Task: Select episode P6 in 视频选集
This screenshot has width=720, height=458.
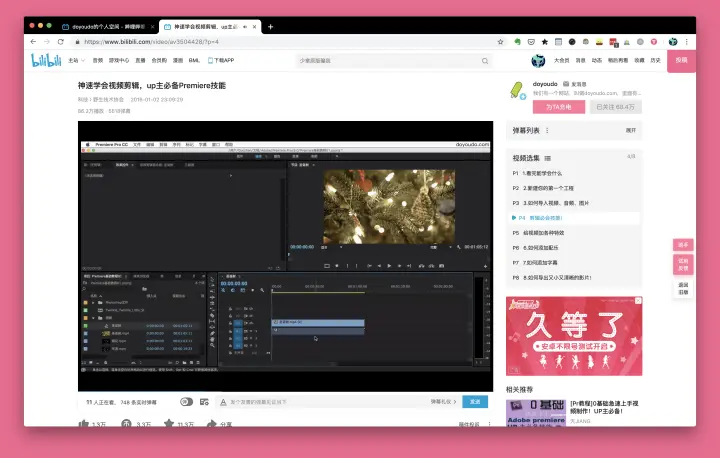Action: pyautogui.click(x=574, y=248)
